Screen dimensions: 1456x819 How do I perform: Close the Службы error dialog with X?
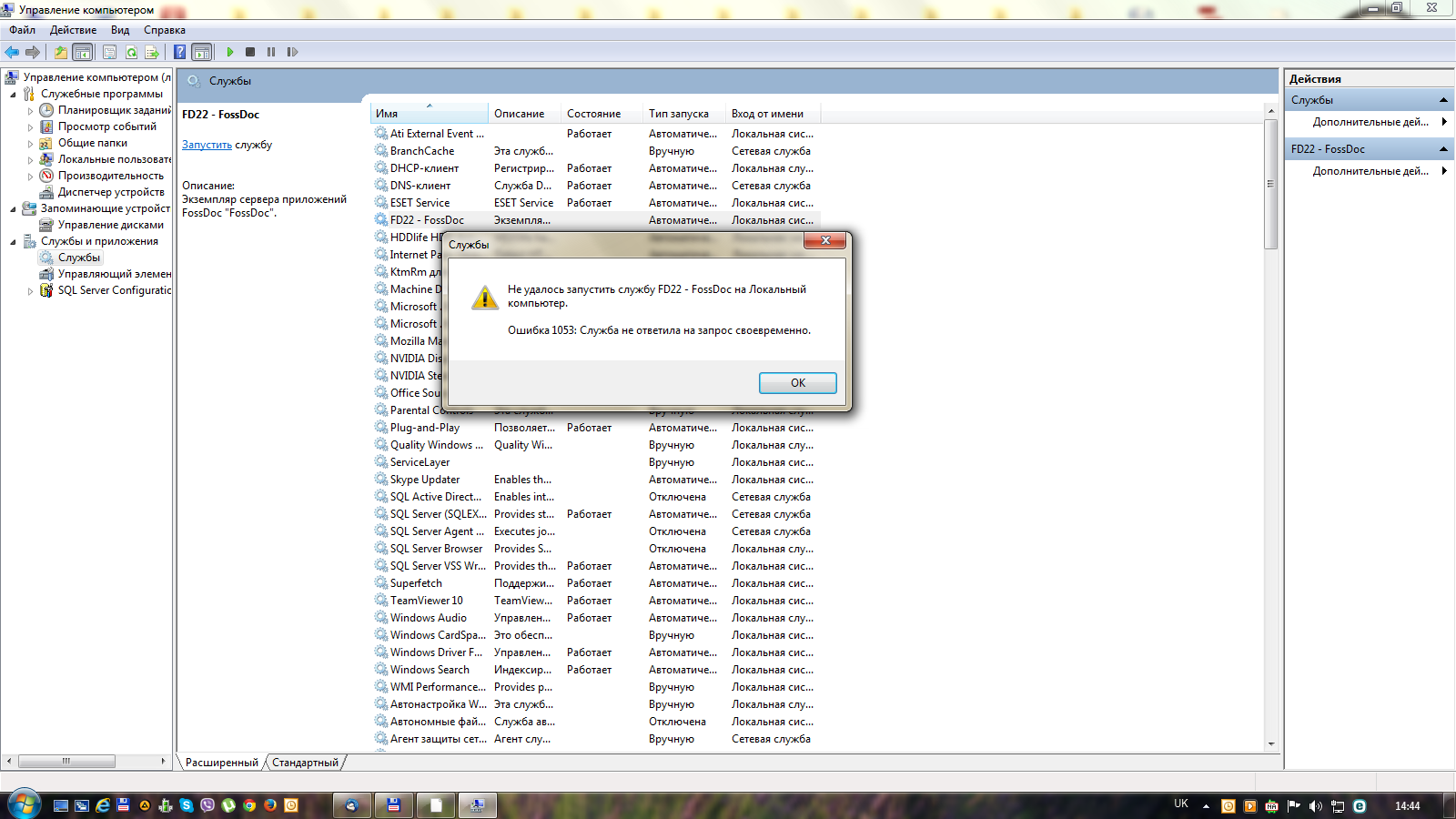825,240
